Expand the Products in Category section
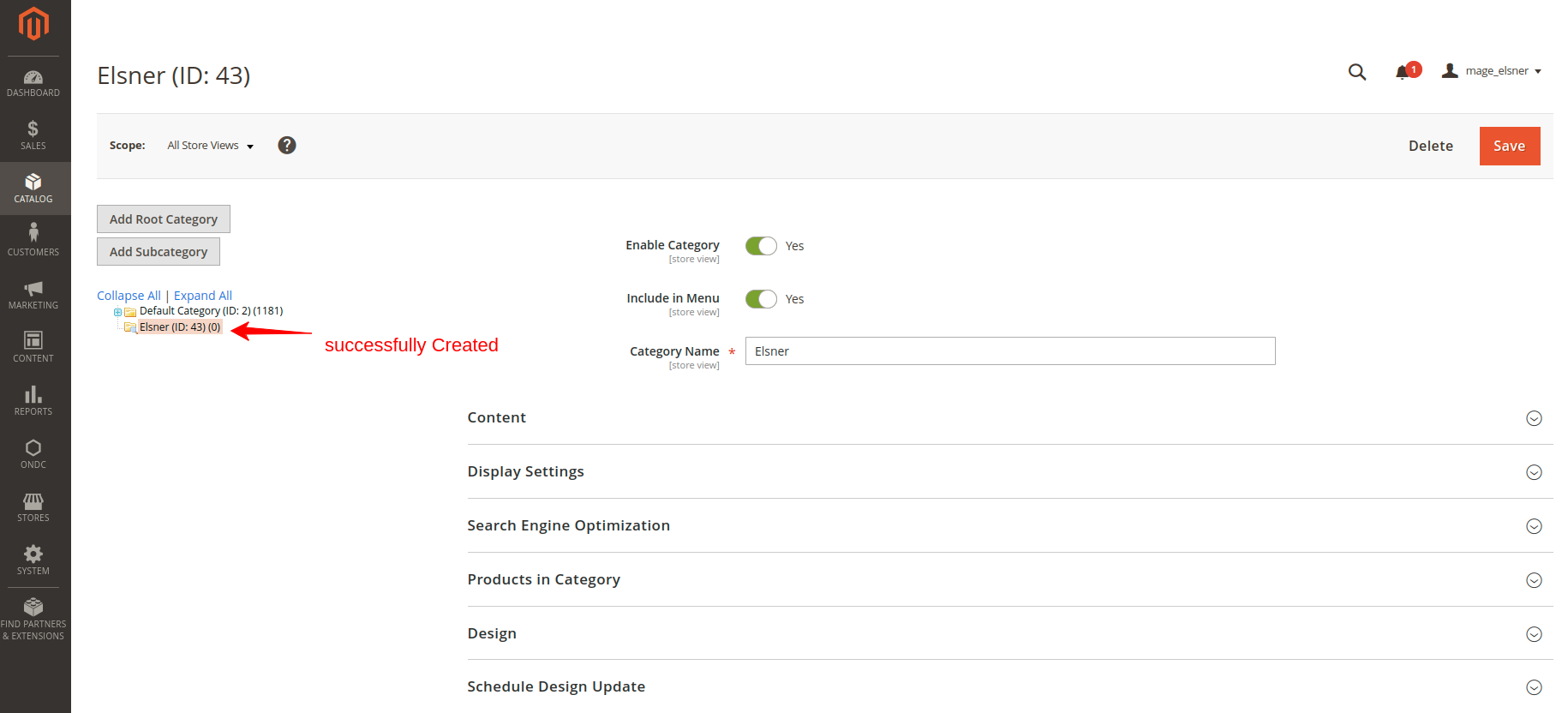 (x=1009, y=579)
